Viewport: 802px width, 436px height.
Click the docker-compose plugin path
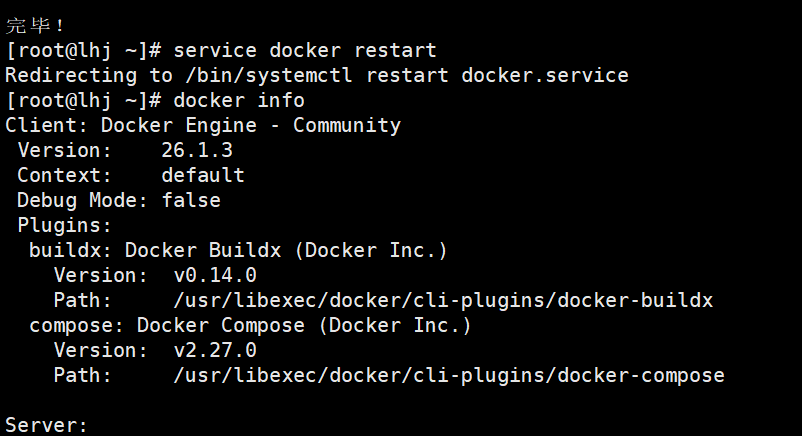click(449, 376)
